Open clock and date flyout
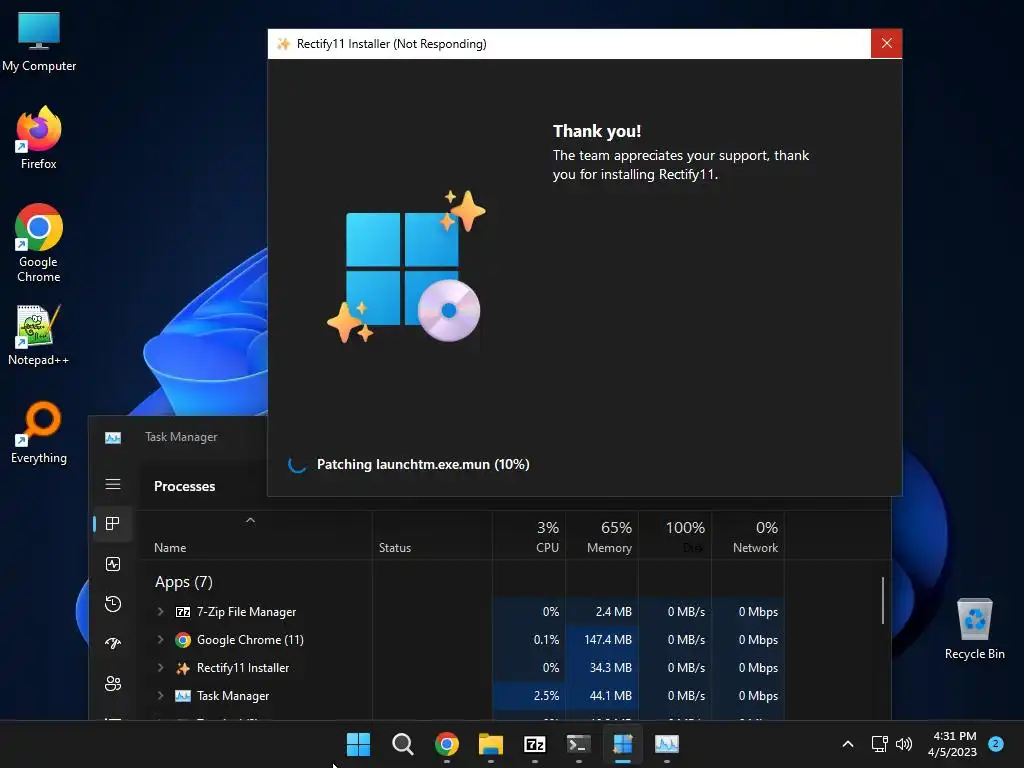This screenshot has width=1024, height=768. point(952,744)
